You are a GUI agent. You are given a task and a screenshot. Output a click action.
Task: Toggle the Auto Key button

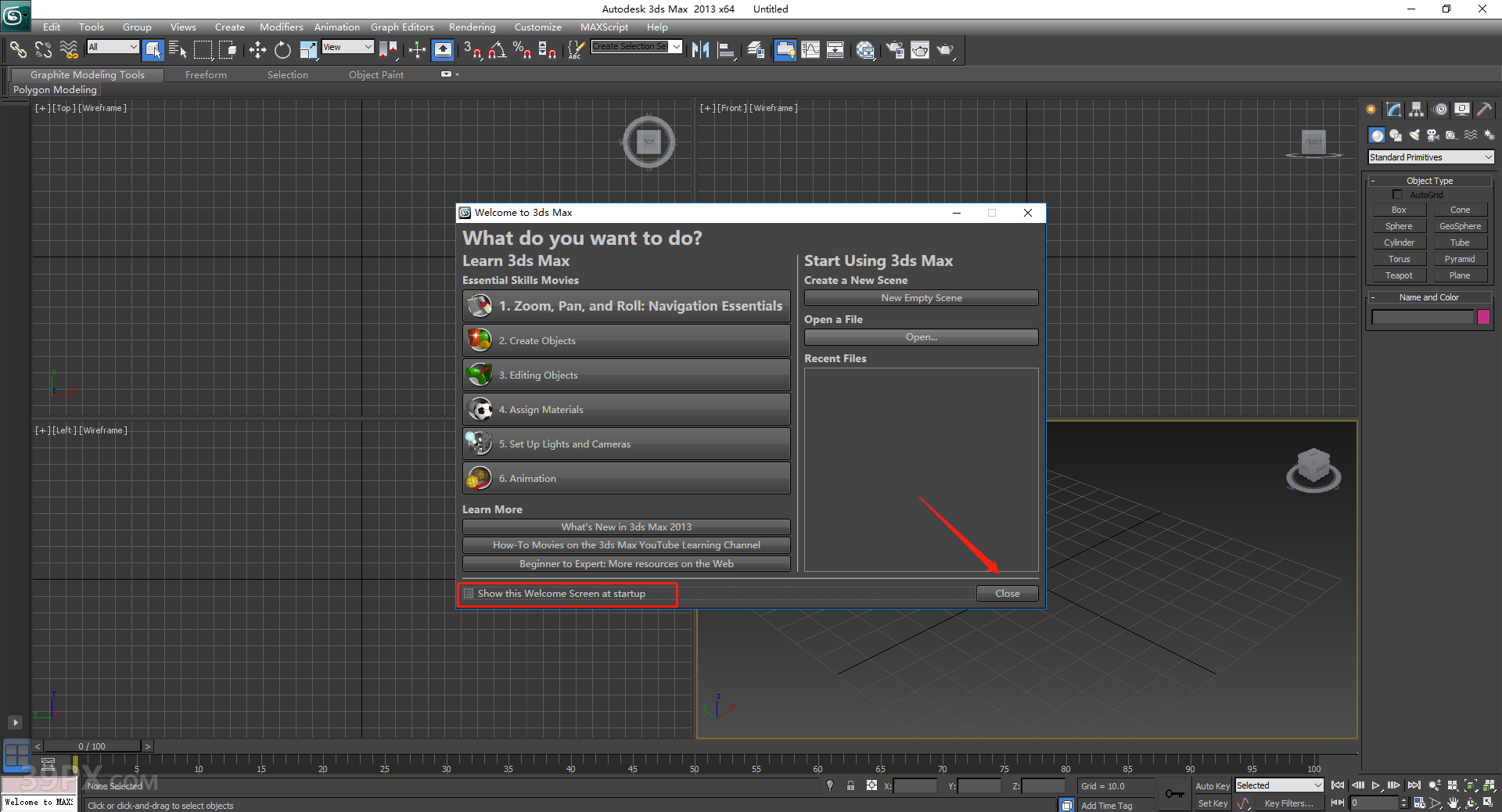1213,786
